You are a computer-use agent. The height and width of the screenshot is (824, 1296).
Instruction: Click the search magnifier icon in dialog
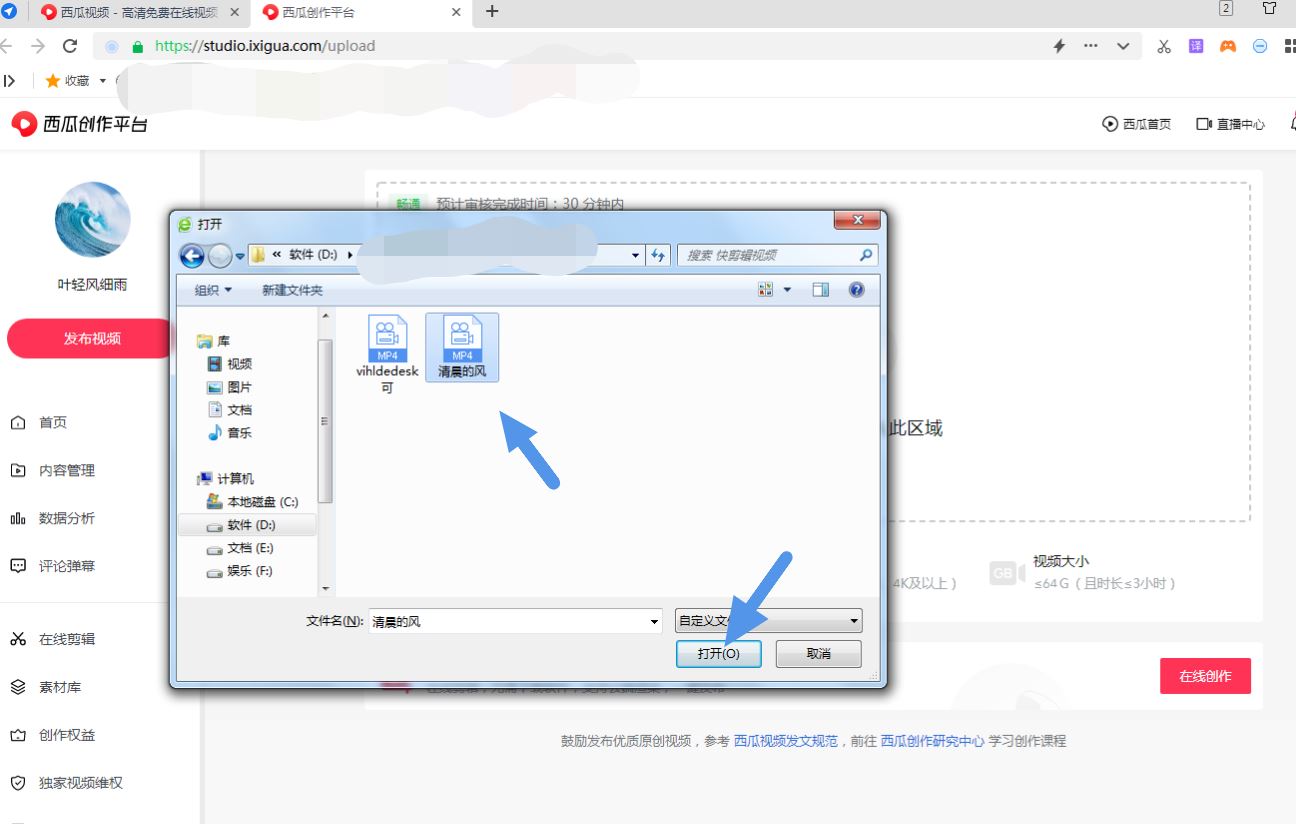[866, 255]
